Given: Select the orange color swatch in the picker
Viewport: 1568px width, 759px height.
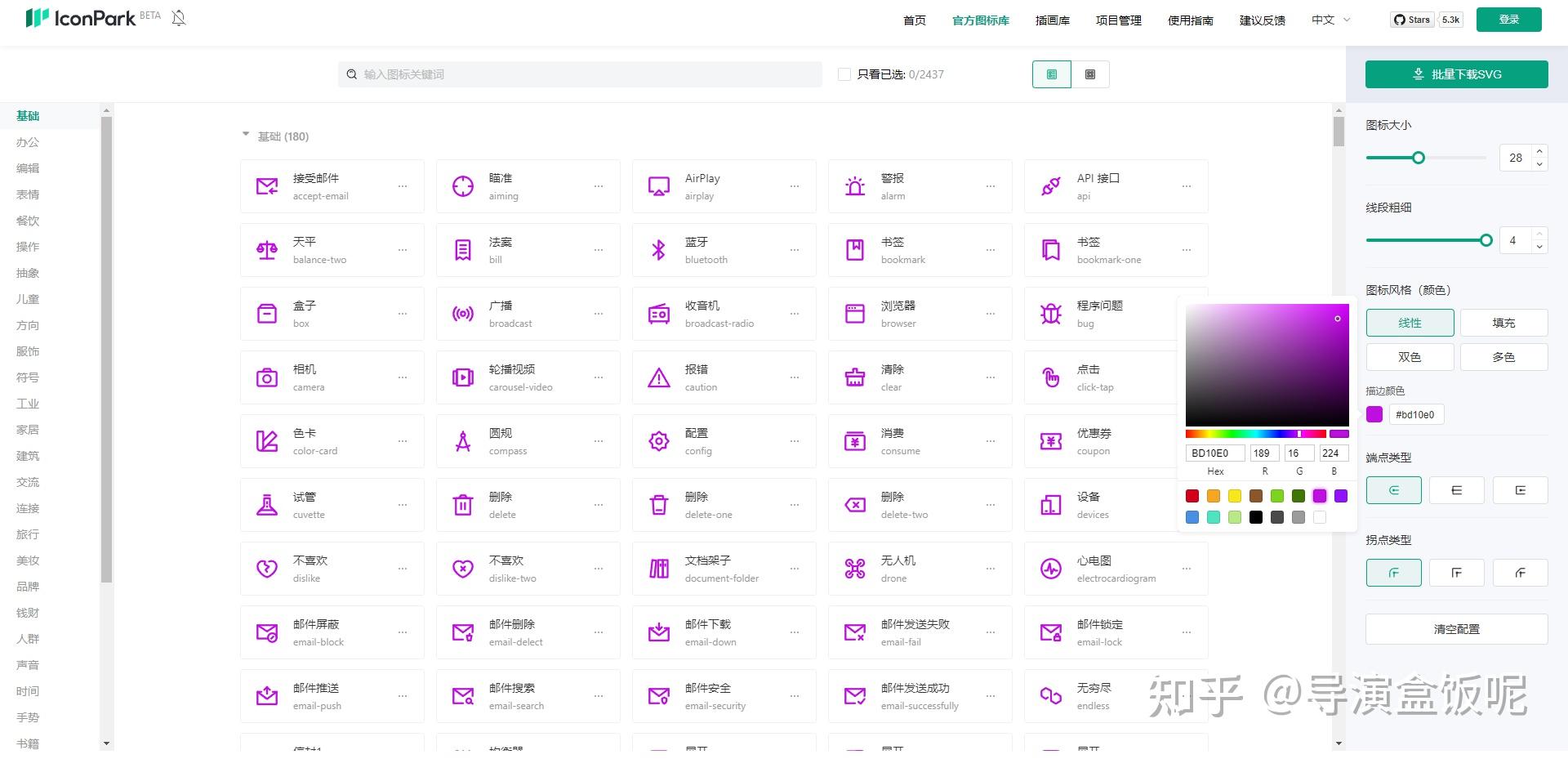Looking at the screenshot, I should [1214, 496].
